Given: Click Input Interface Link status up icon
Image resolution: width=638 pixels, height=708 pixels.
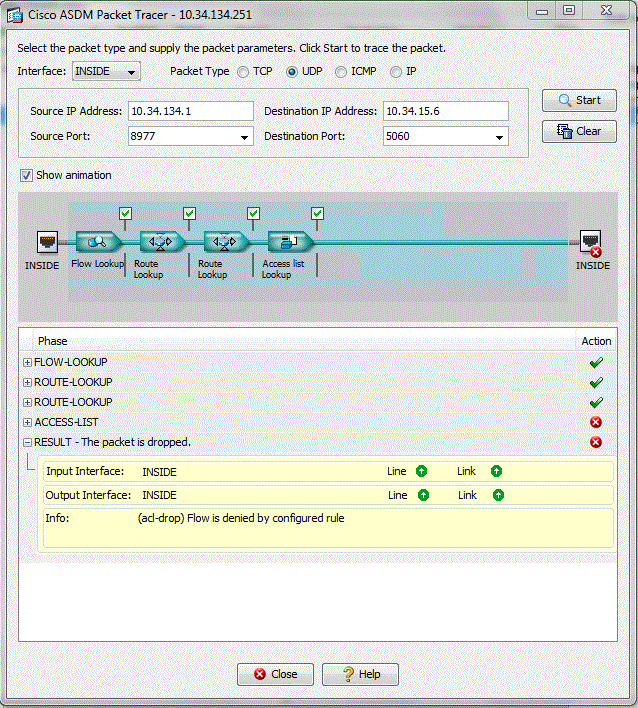Looking at the screenshot, I should [496, 471].
